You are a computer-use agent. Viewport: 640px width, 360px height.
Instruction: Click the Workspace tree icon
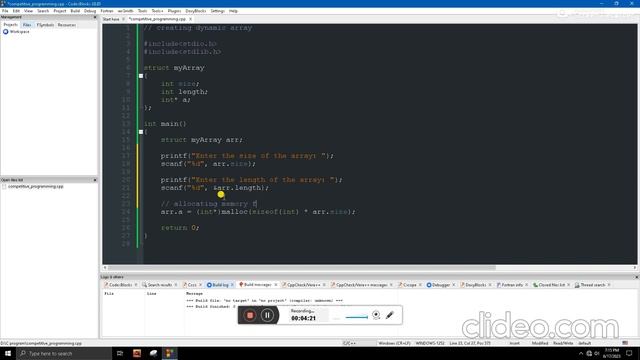(6, 31)
